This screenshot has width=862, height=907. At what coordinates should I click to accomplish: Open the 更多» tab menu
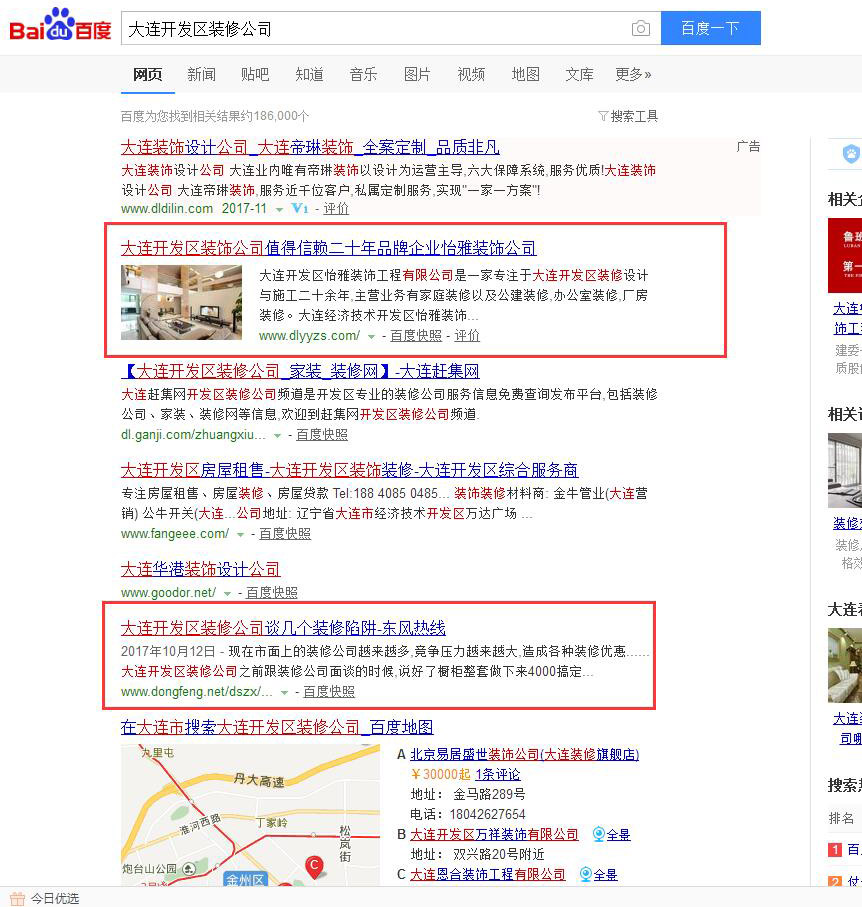(x=633, y=75)
